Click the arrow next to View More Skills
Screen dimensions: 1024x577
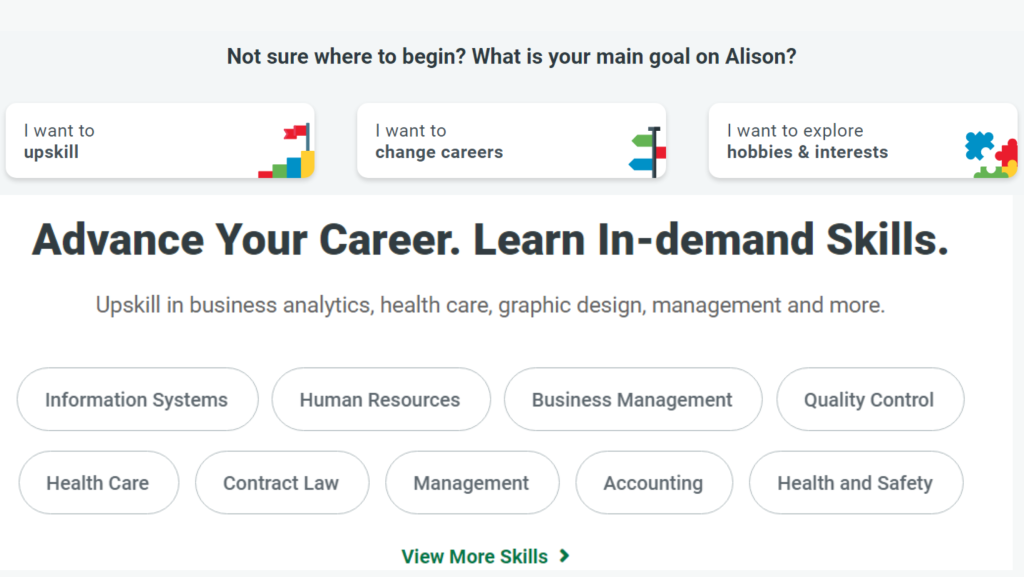[565, 556]
